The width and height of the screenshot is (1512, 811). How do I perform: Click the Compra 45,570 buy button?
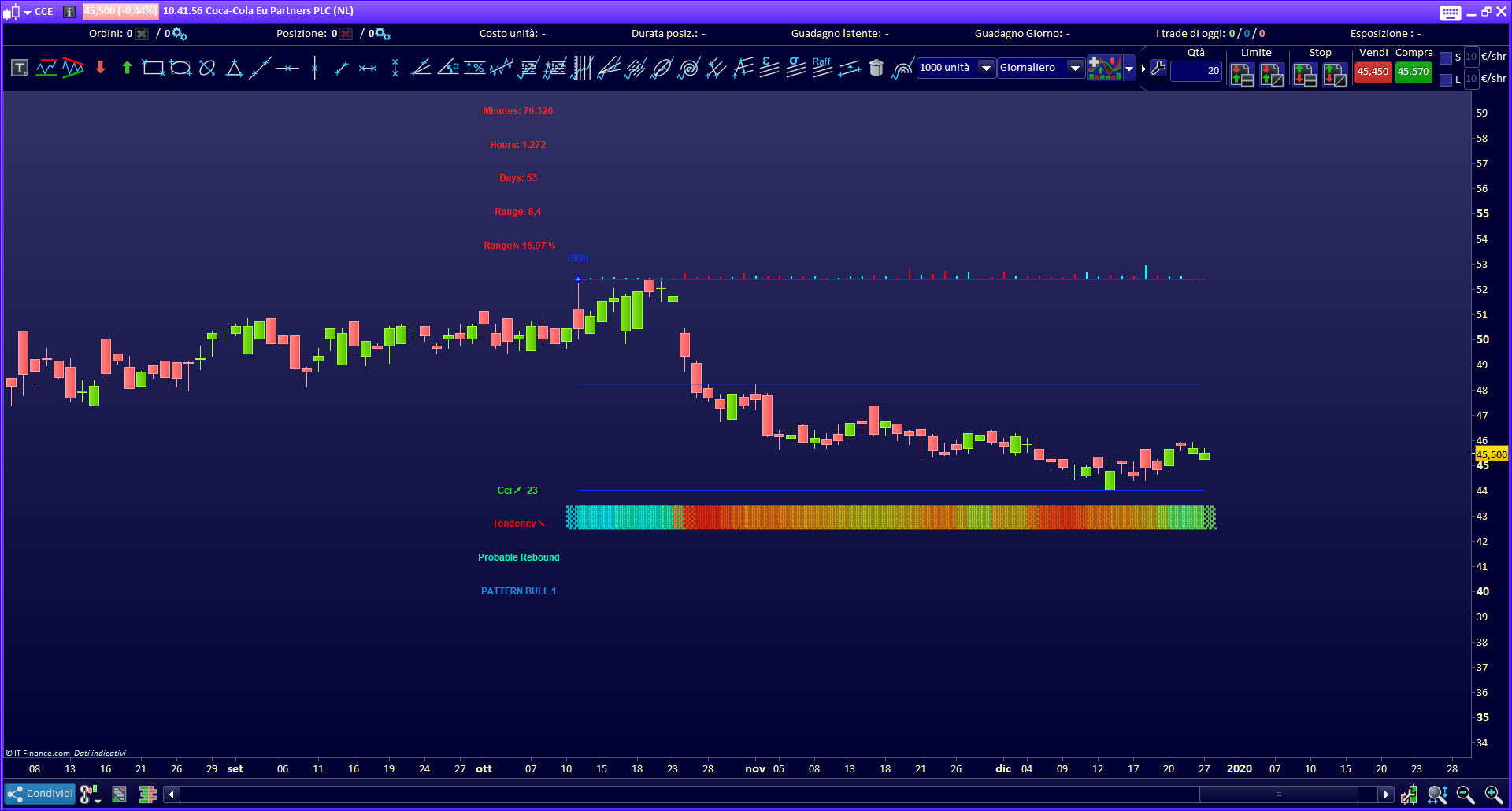click(1413, 72)
